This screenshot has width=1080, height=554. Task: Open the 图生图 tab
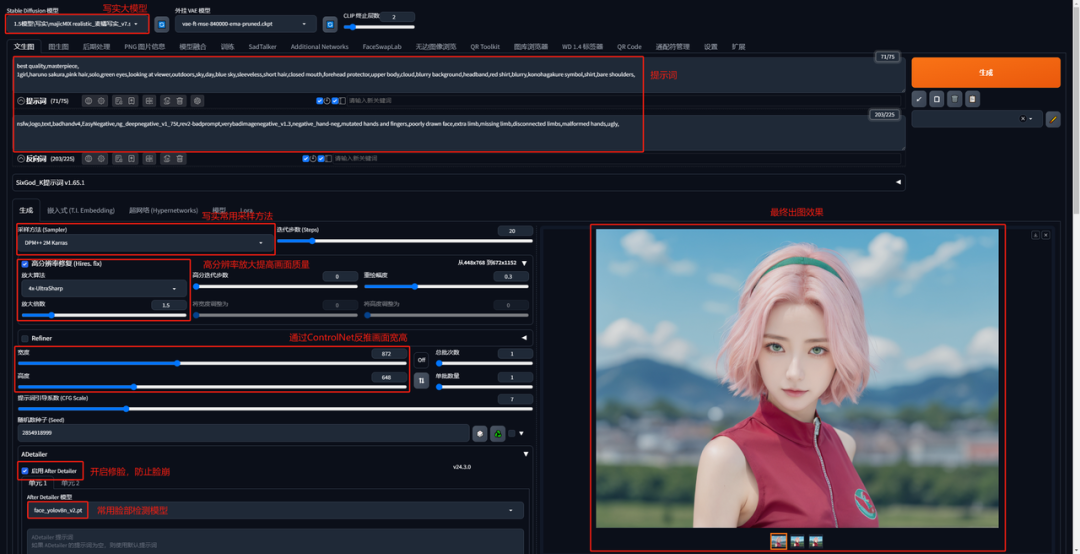click(x=59, y=47)
